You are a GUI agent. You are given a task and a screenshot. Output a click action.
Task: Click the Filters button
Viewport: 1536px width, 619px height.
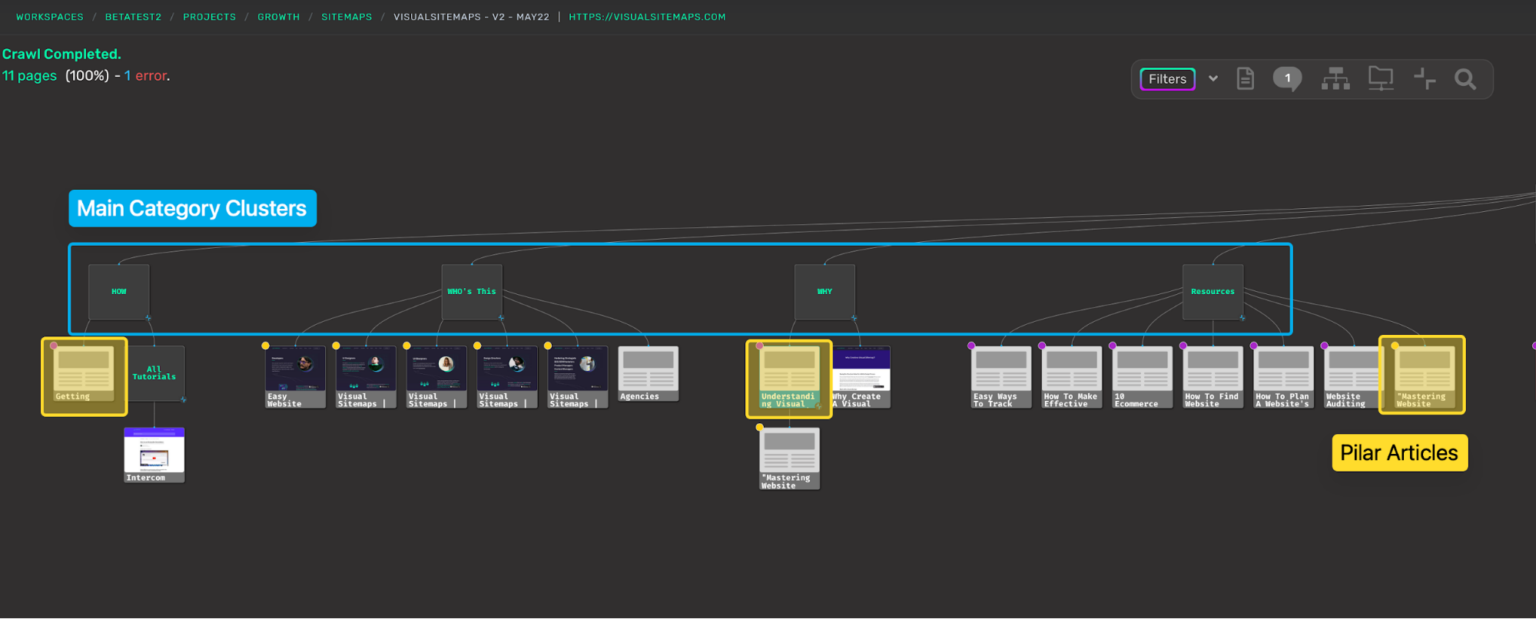pyautogui.click(x=1167, y=78)
